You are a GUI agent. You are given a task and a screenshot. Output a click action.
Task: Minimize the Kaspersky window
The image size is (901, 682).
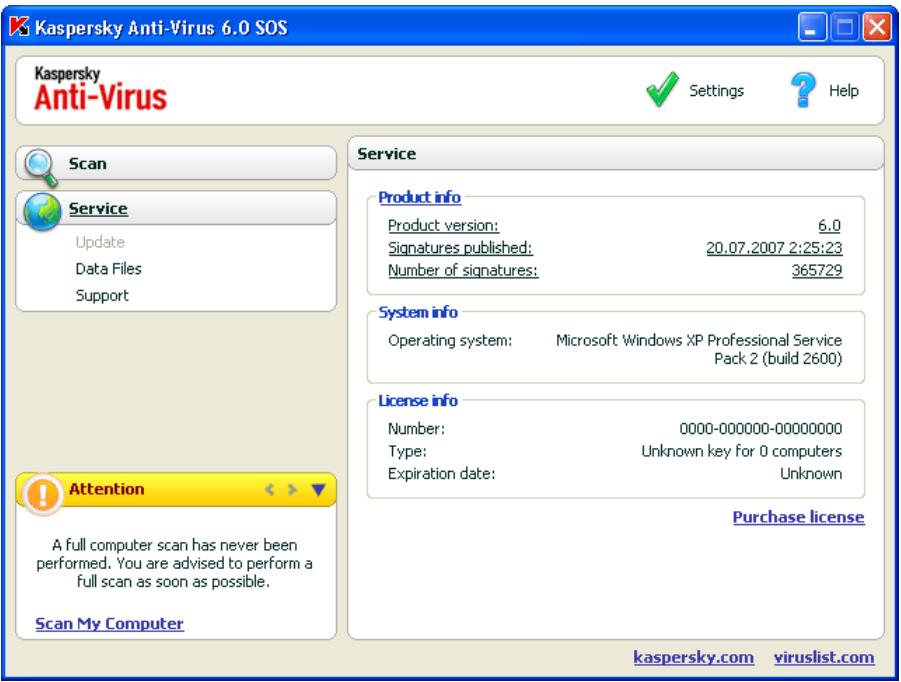811,27
